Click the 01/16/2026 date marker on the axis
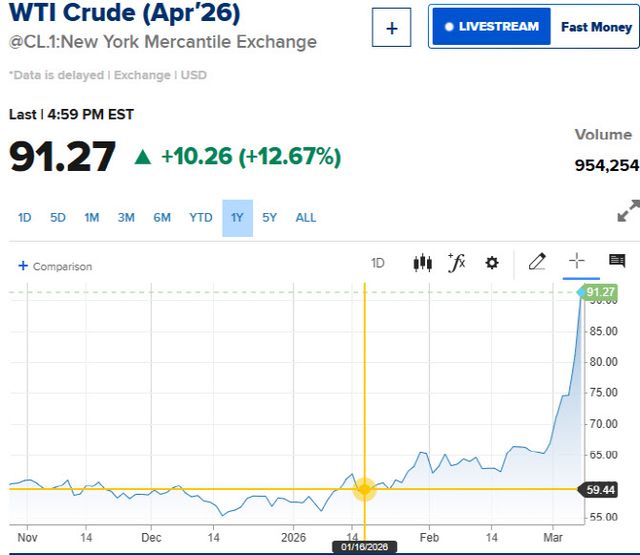The height and width of the screenshot is (555, 640). pos(364,547)
